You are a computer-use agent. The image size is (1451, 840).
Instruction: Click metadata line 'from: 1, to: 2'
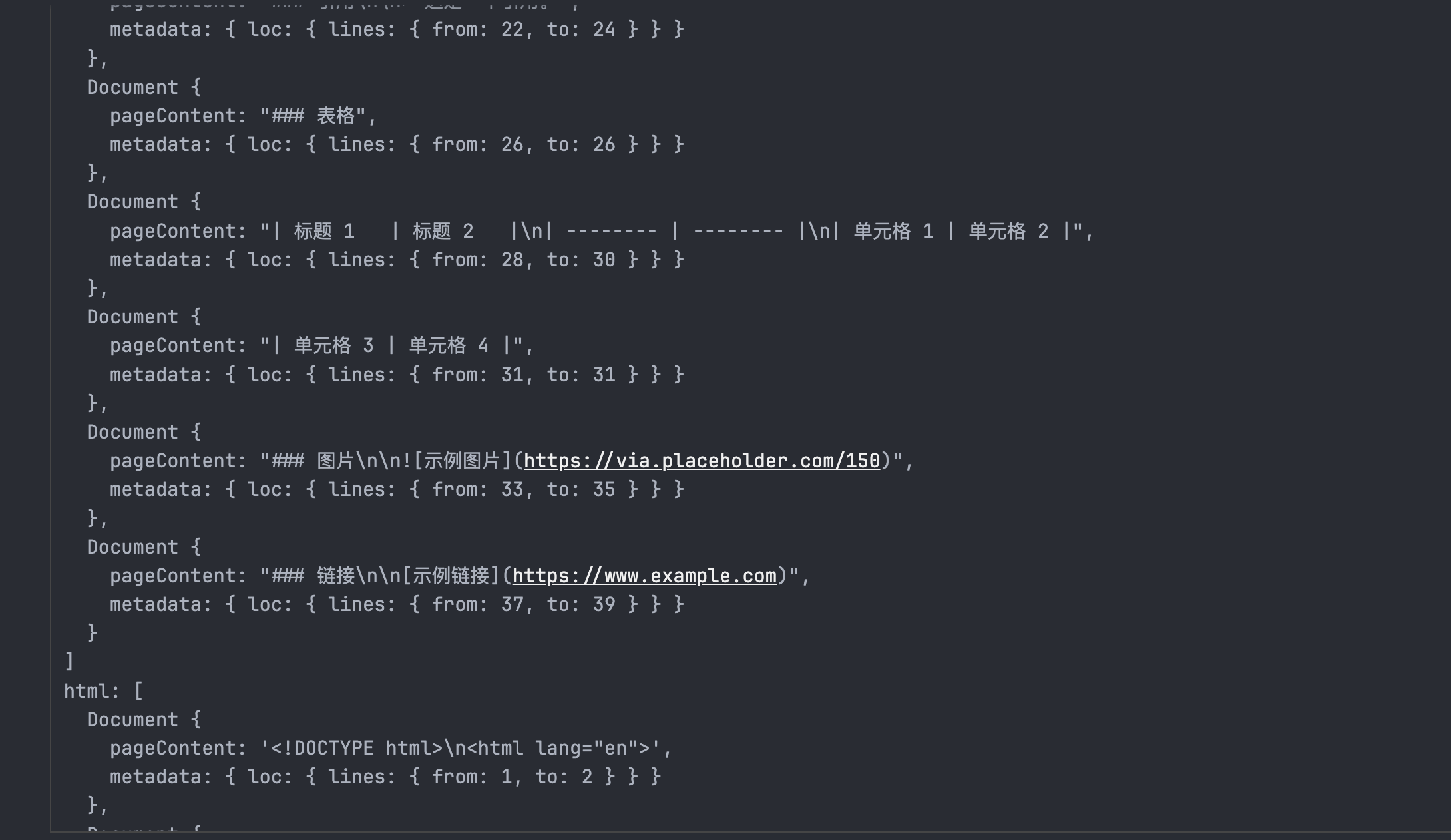click(x=385, y=777)
